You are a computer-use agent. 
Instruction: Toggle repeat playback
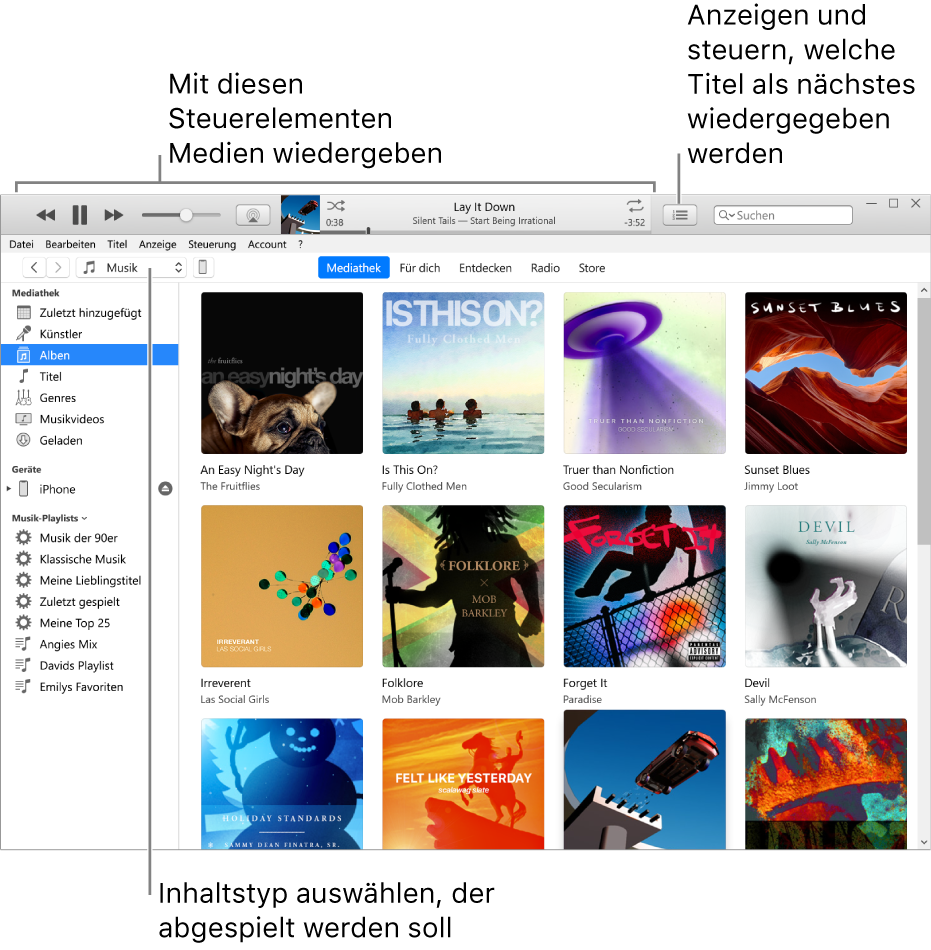pyautogui.click(x=635, y=205)
